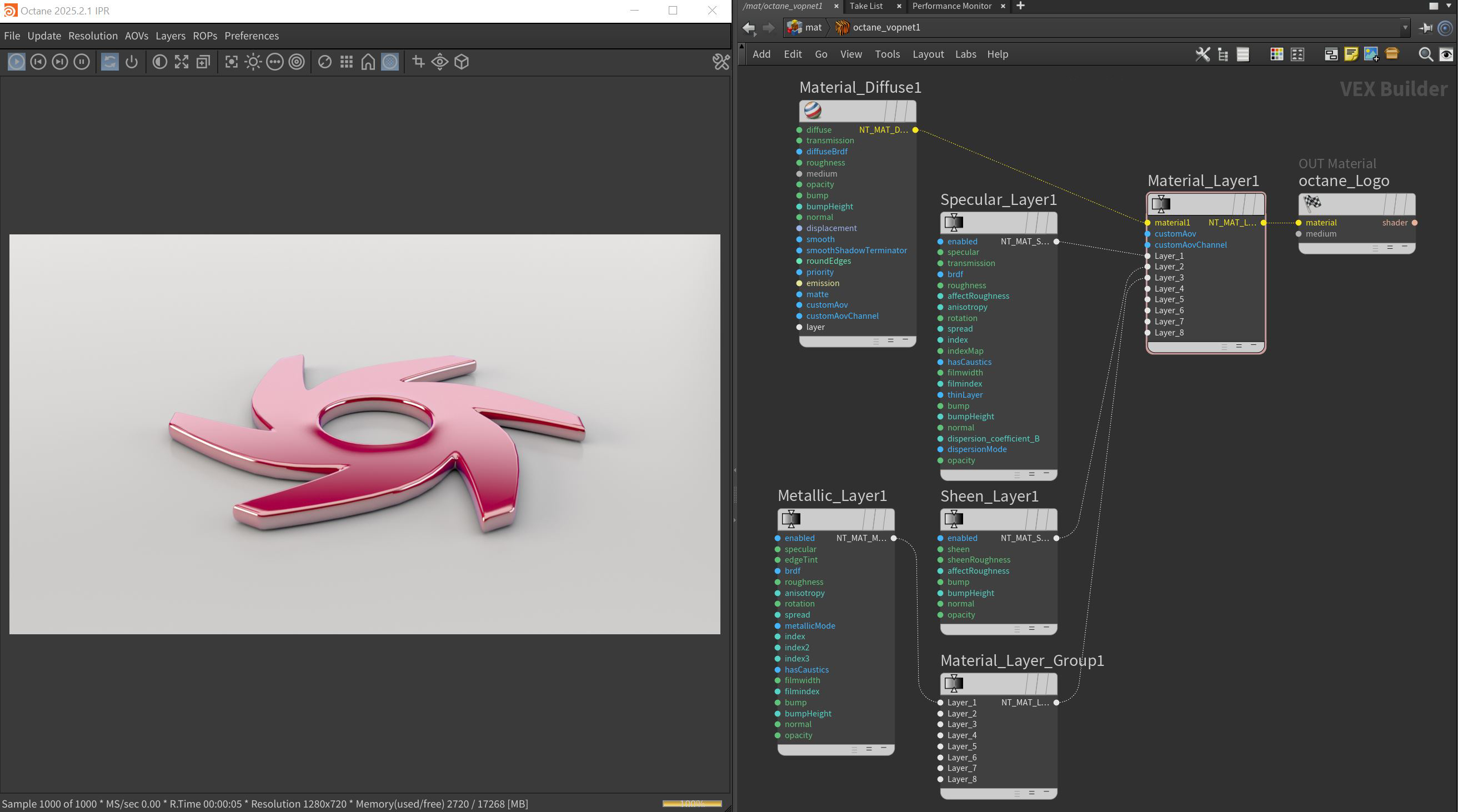
Task: Open the AOVs menu
Action: tap(137, 36)
